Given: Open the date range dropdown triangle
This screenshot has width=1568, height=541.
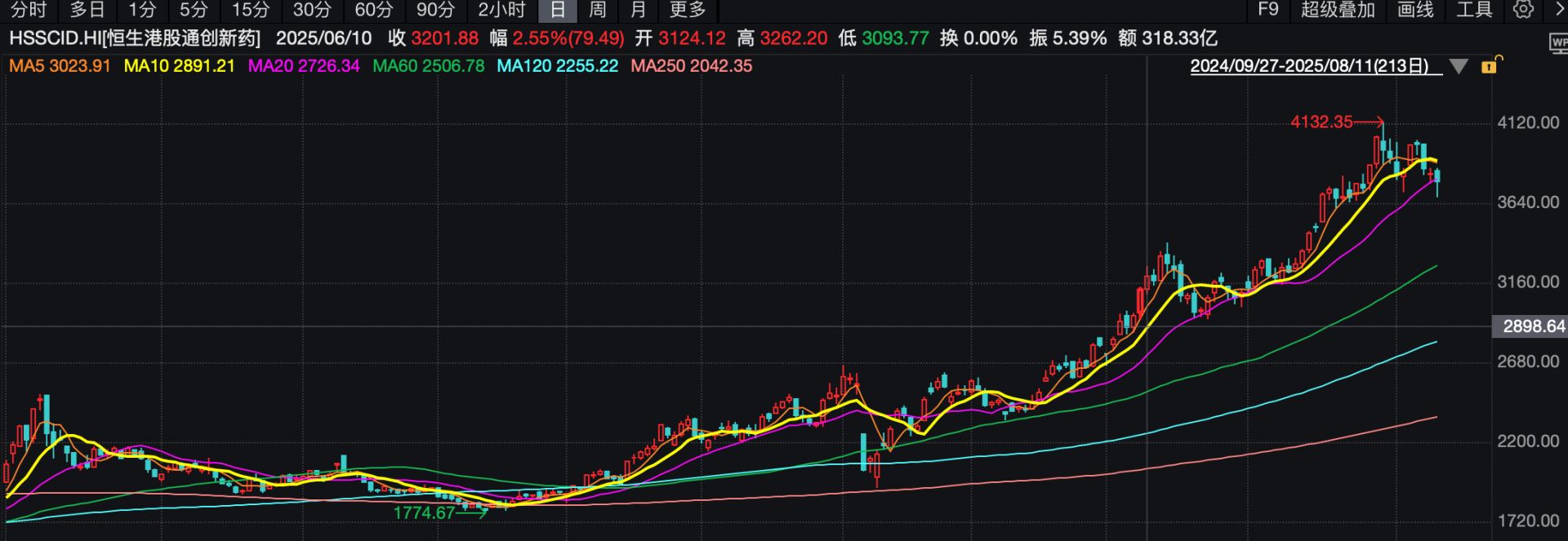Looking at the screenshot, I should point(1459,66).
